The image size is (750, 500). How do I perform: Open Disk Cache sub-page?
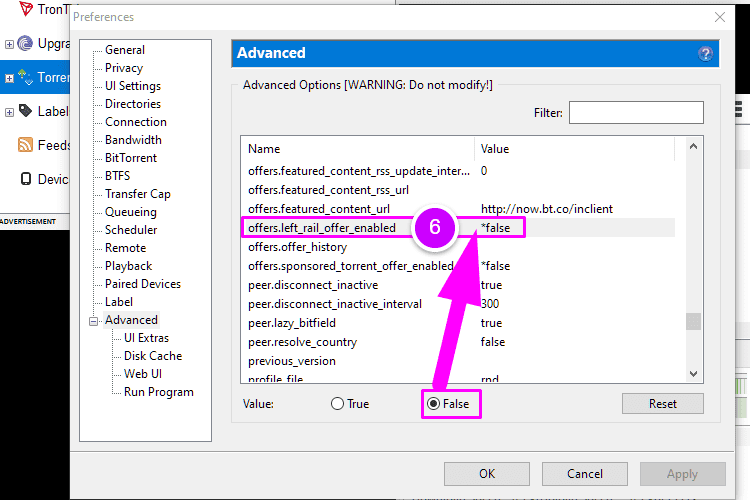click(x=153, y=356)
